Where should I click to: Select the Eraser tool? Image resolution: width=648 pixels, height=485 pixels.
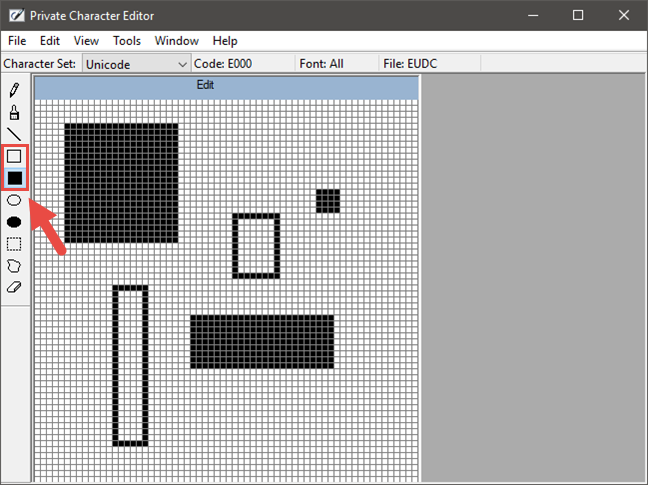[x=14, y=288]
